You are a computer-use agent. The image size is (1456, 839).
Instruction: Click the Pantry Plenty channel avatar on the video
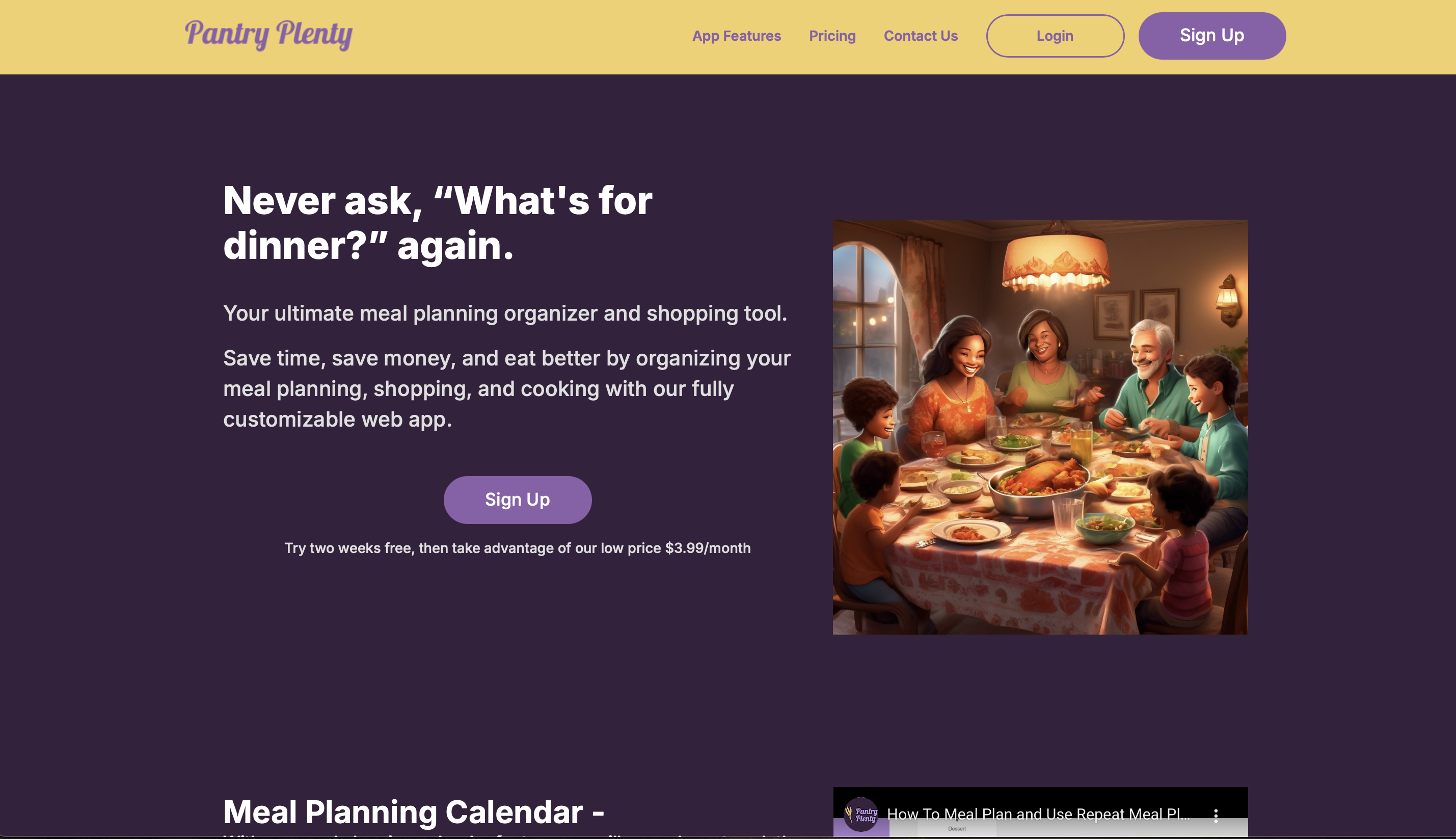[861, 814]
